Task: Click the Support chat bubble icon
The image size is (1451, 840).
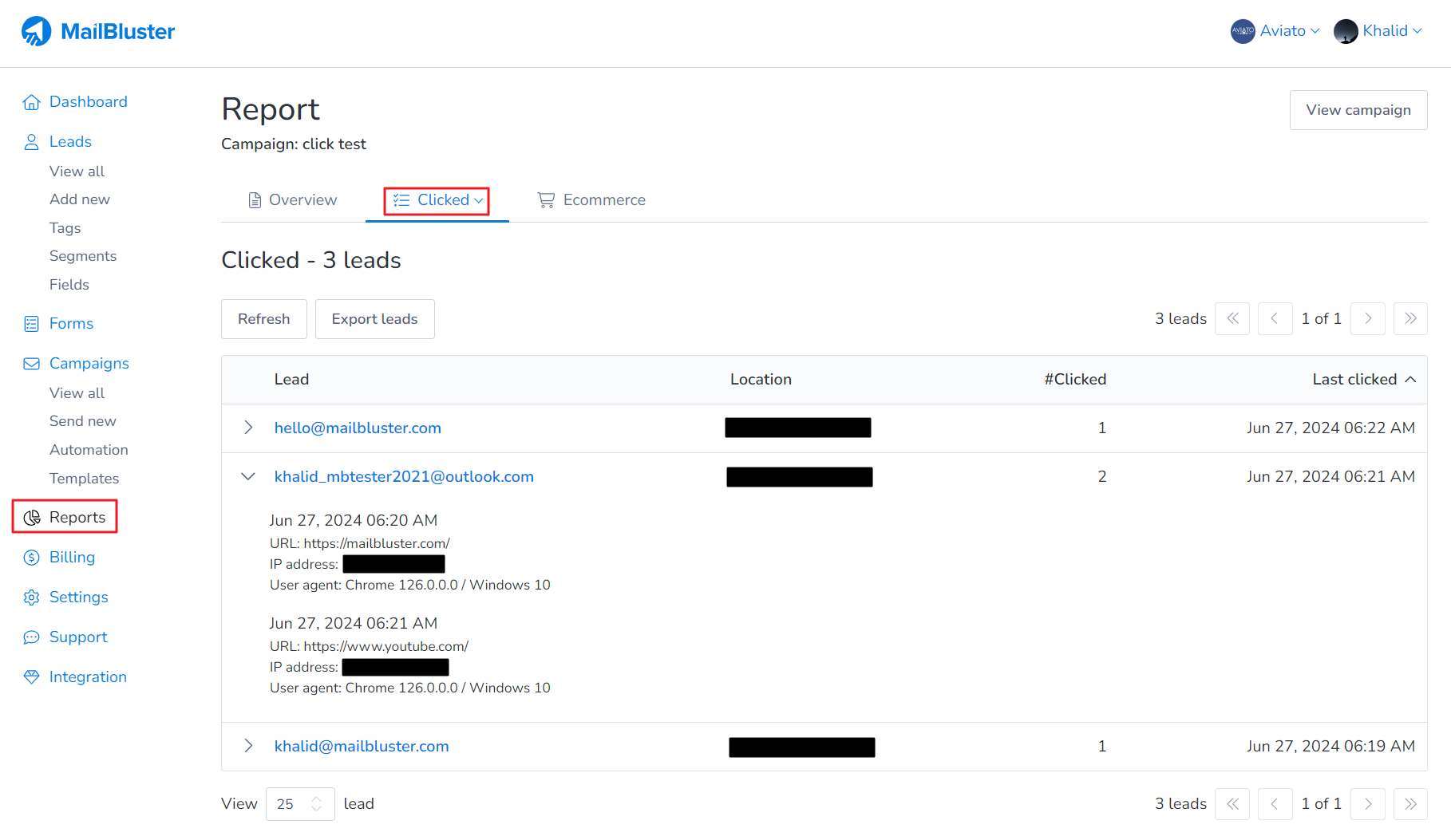Action: click(x=31, y=637)
